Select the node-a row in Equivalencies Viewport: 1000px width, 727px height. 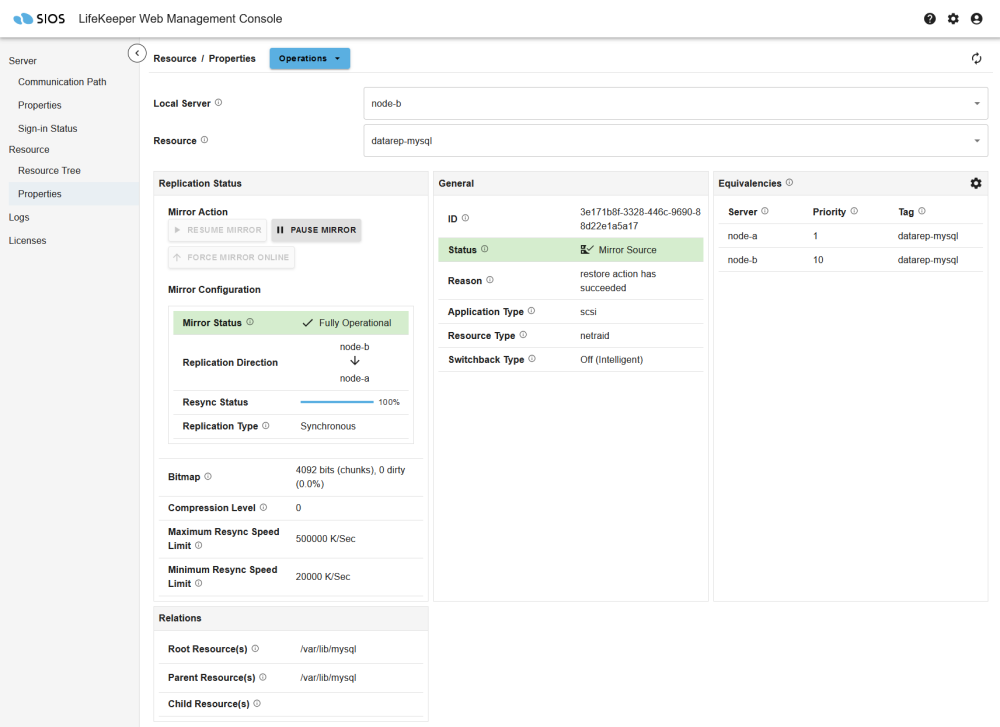tap(850, 236)
